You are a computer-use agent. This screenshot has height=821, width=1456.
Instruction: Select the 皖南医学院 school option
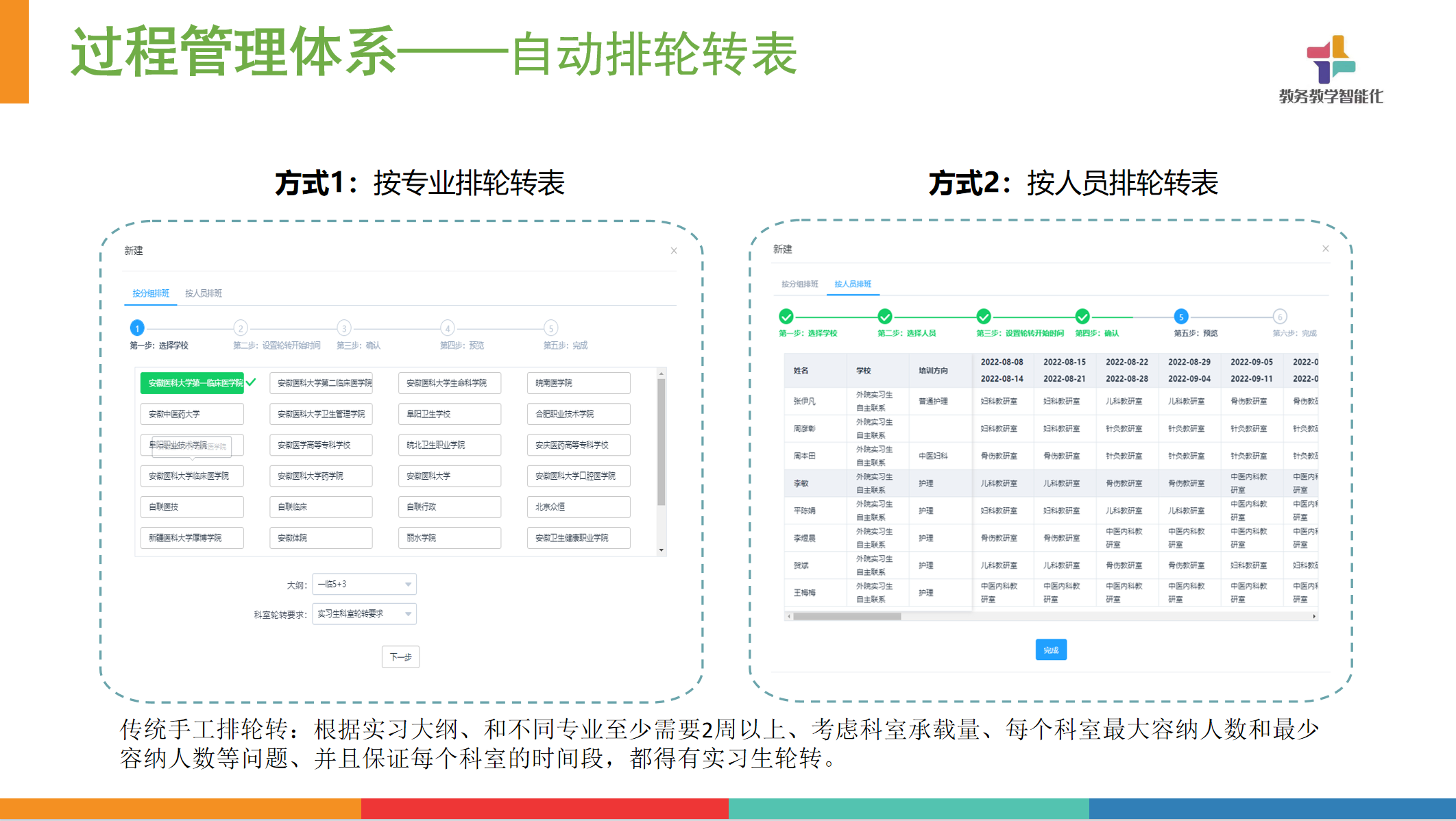[x=578, y=383]
